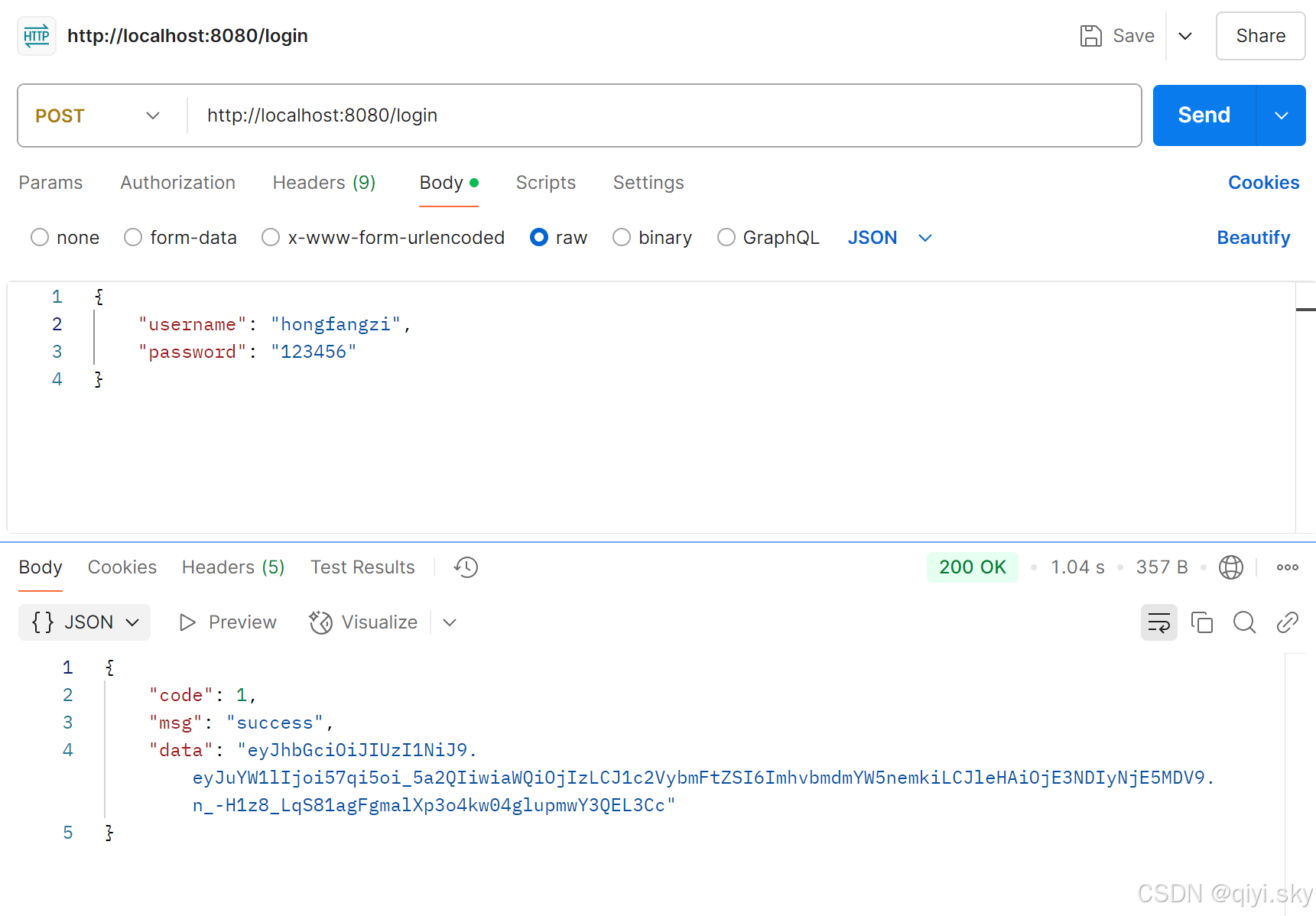Click the 200 OK status badge
The width and height of the screenshot is (1316, 916).
pos(972,567)
